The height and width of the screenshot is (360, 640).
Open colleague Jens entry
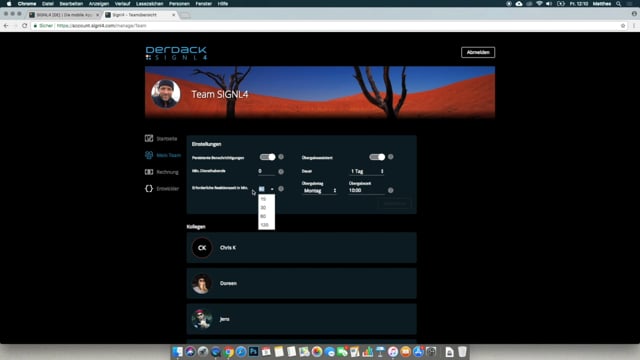coord(301,319)
